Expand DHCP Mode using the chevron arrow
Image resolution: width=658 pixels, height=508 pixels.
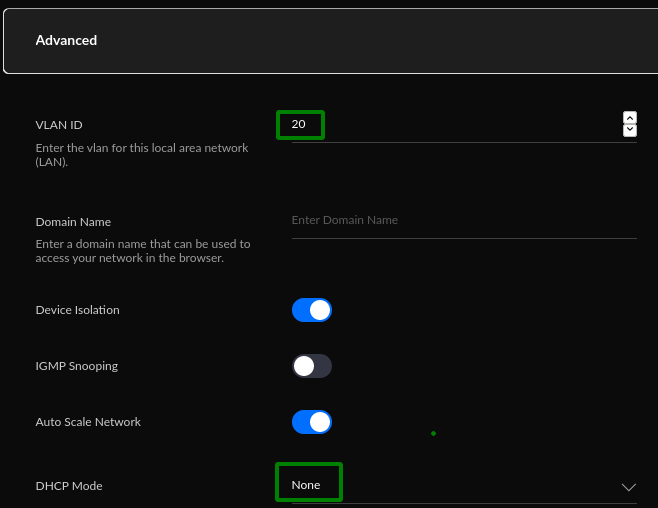coord(628,486)
